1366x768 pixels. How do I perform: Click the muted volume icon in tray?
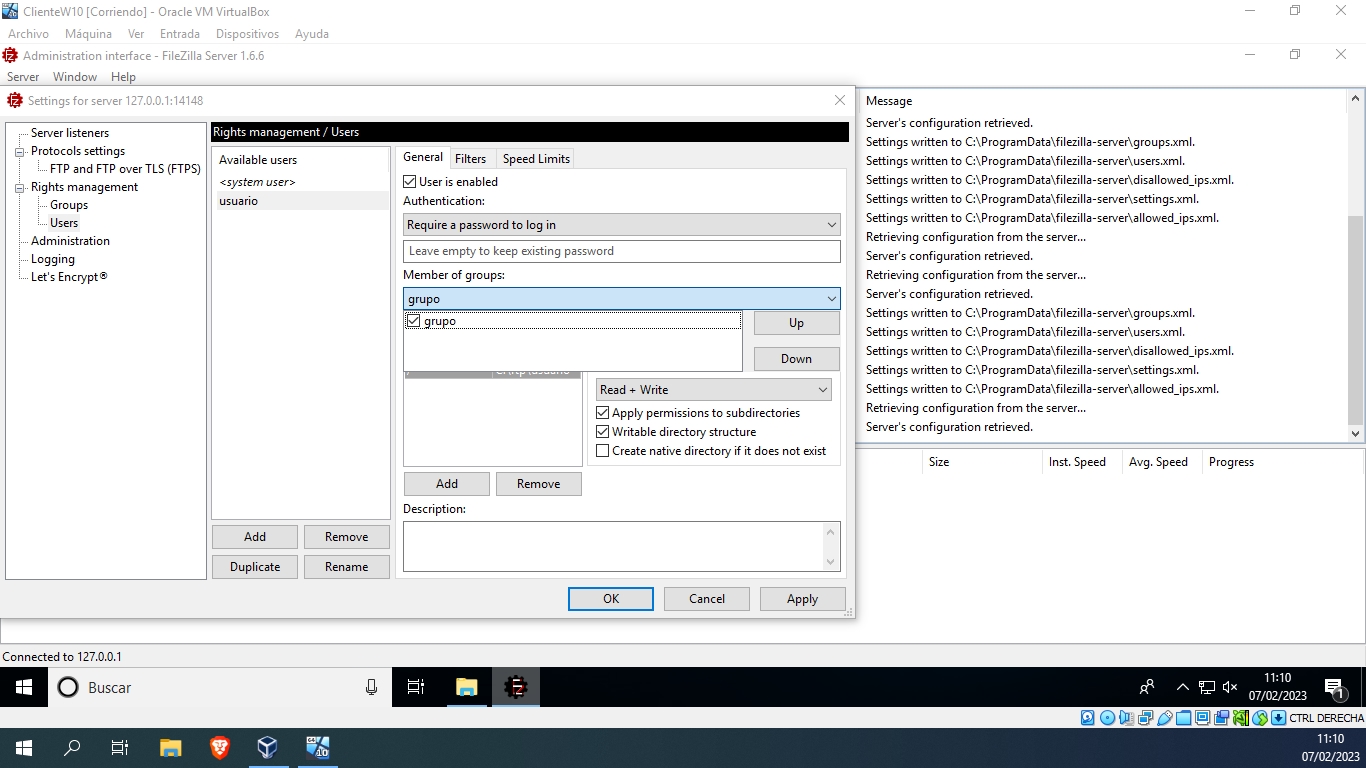pos(1230,687)
